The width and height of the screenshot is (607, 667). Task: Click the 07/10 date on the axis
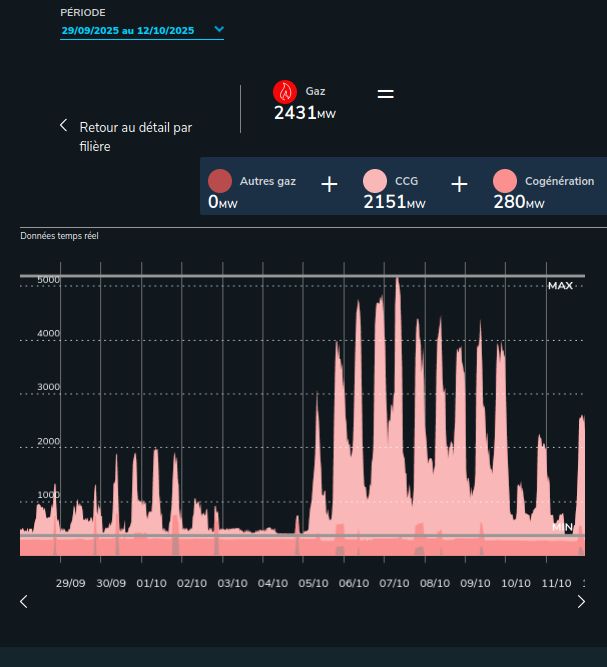coord(394,583)
